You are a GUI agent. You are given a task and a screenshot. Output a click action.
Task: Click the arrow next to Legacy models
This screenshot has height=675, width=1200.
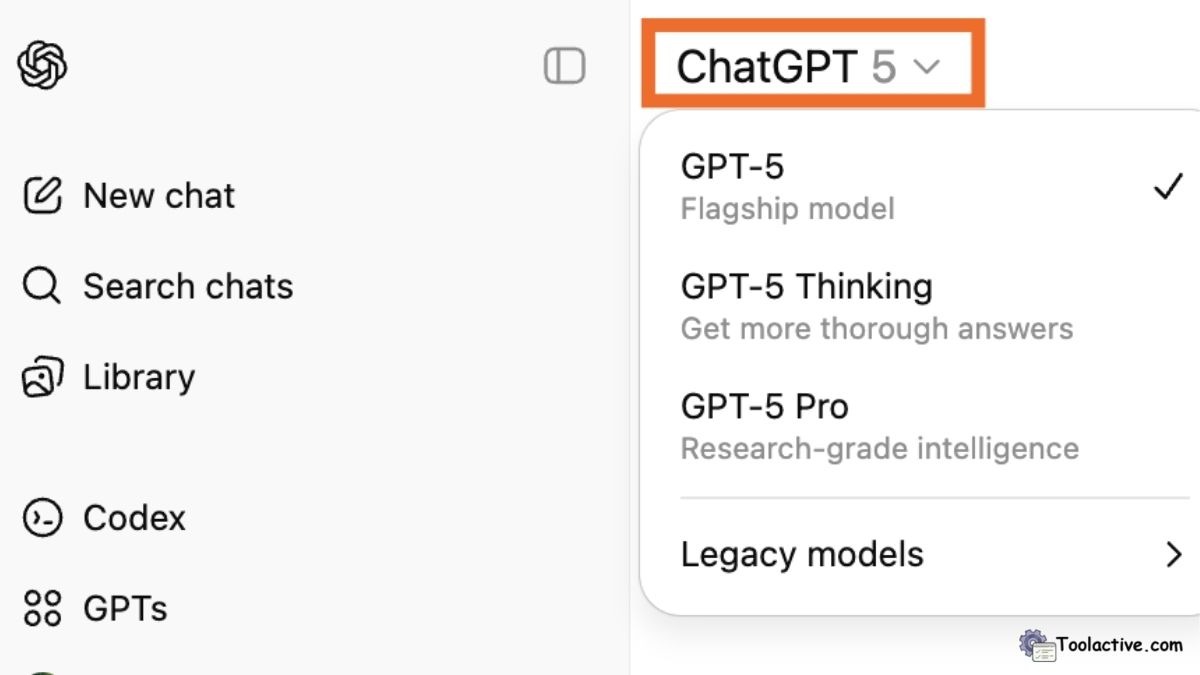(x=1174, y=554)
